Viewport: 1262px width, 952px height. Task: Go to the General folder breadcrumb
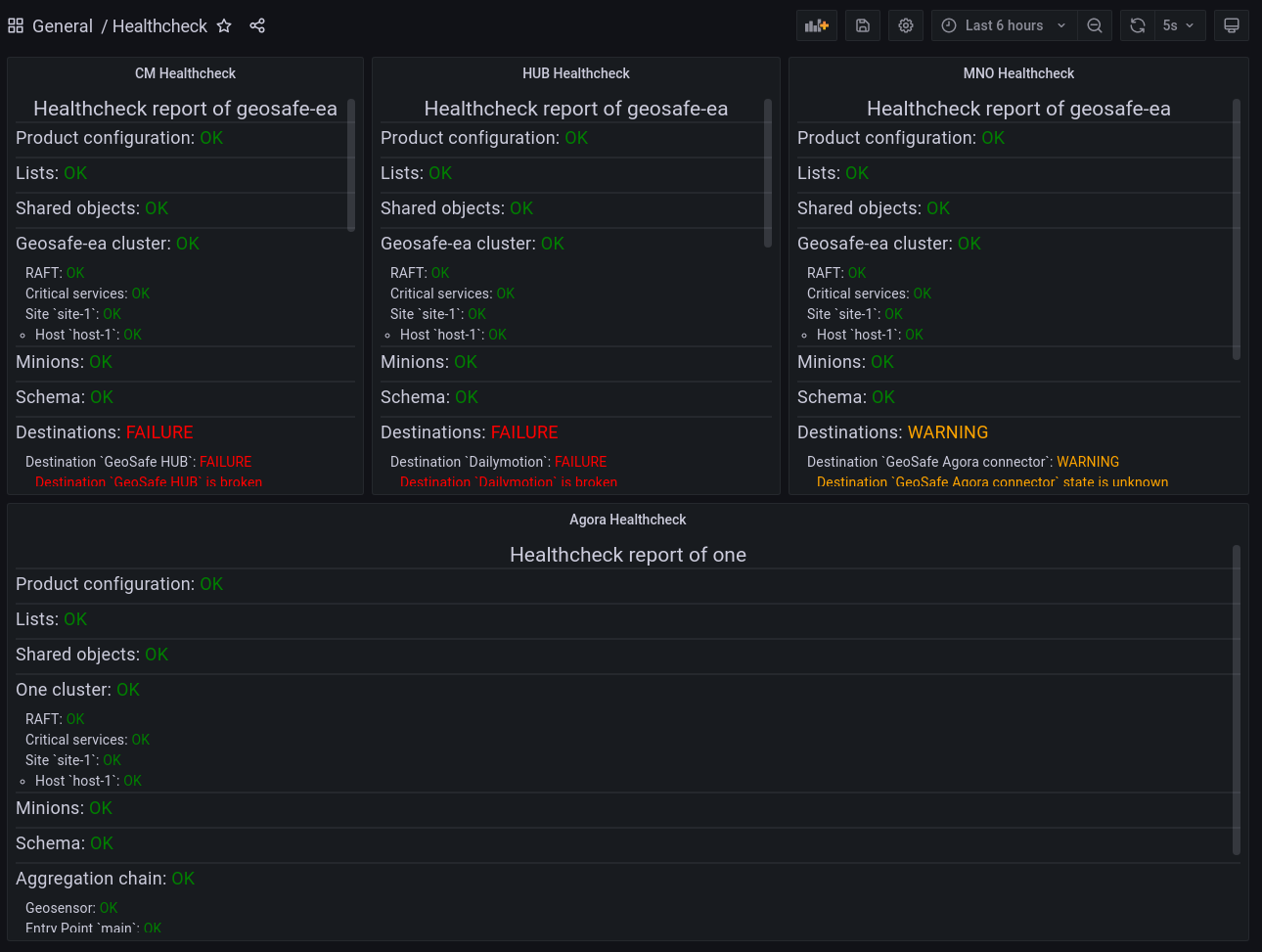pyautogui.click(x=63, y=25)
